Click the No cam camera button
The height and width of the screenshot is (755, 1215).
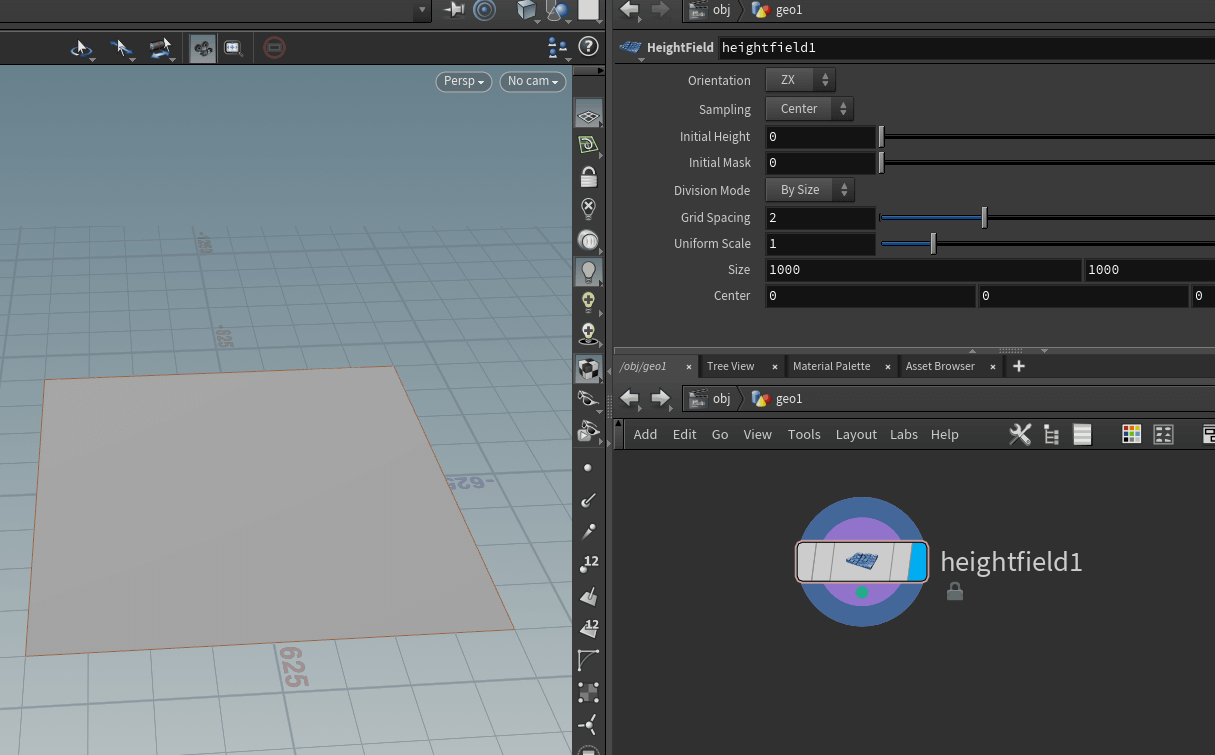tap(532, 81)
